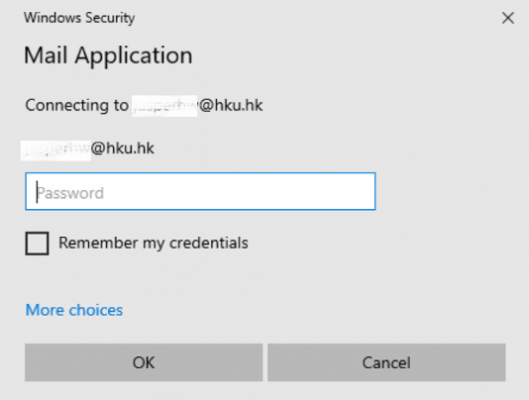Click the right end of the Password box
Viewport: 529px width, 400px height.
pos(366,191)
